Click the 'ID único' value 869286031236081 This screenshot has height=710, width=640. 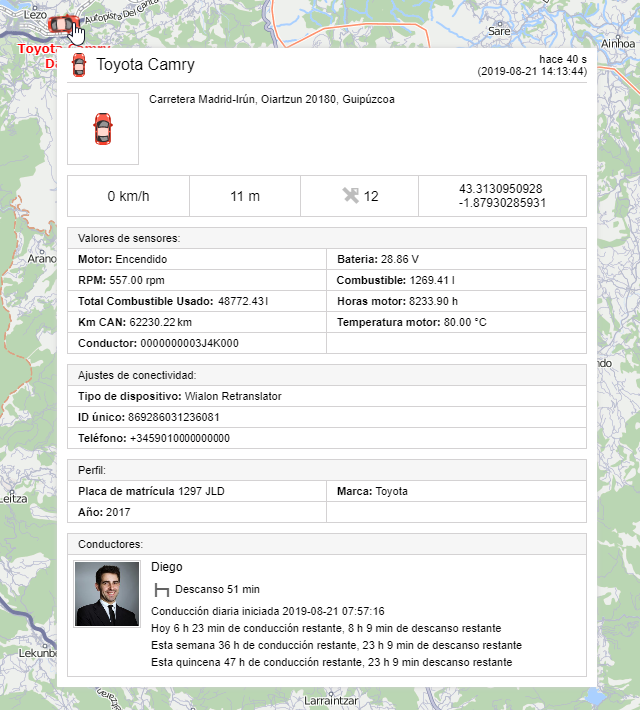pyautogui.click(x=174, y=417)
